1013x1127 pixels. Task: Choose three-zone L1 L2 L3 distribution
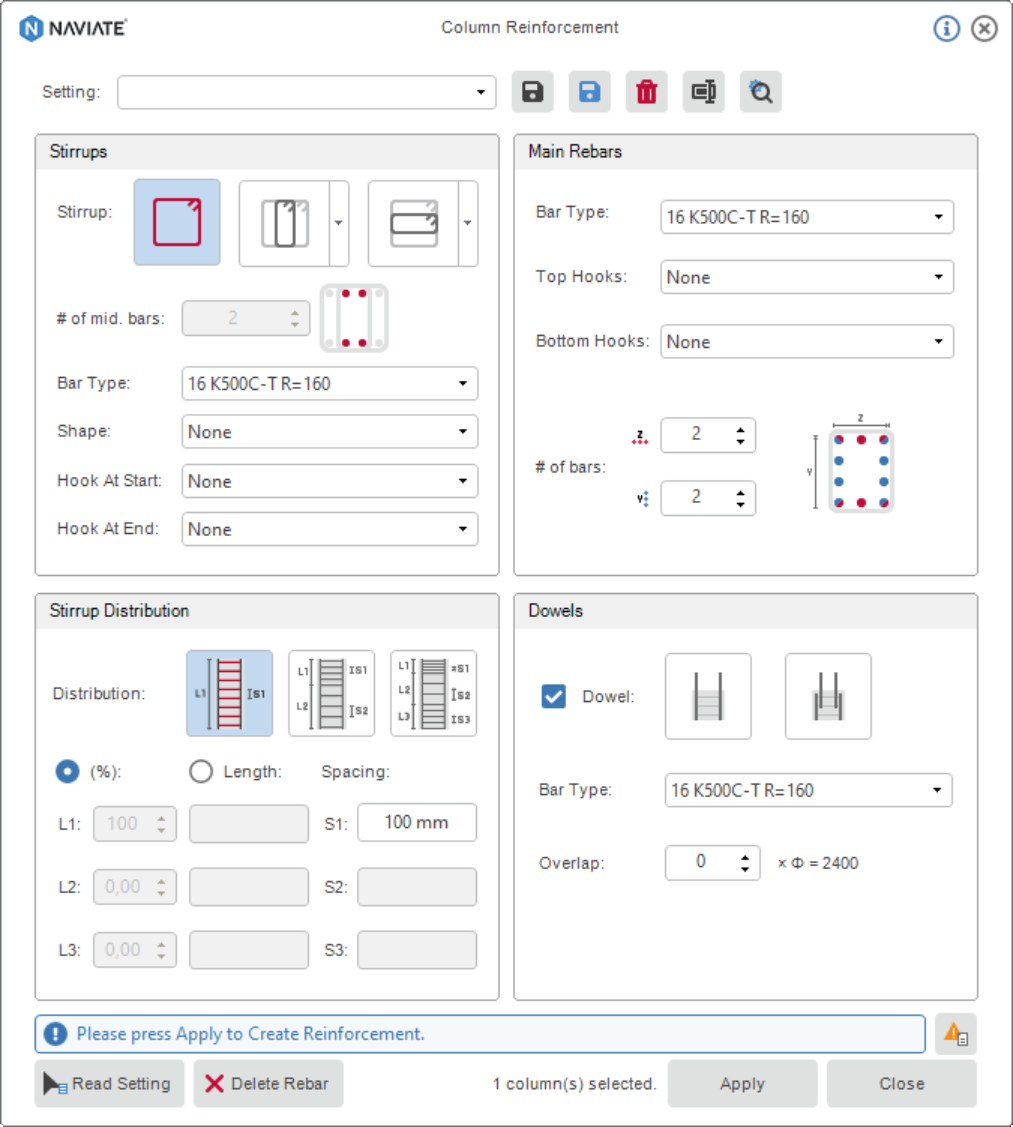click(x=434, y=694)
